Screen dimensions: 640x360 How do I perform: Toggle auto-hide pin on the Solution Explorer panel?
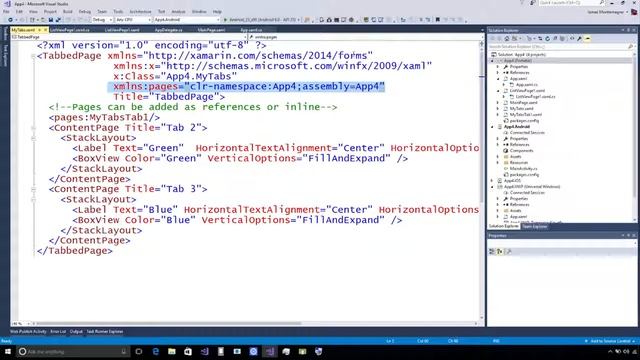(629, 30)
